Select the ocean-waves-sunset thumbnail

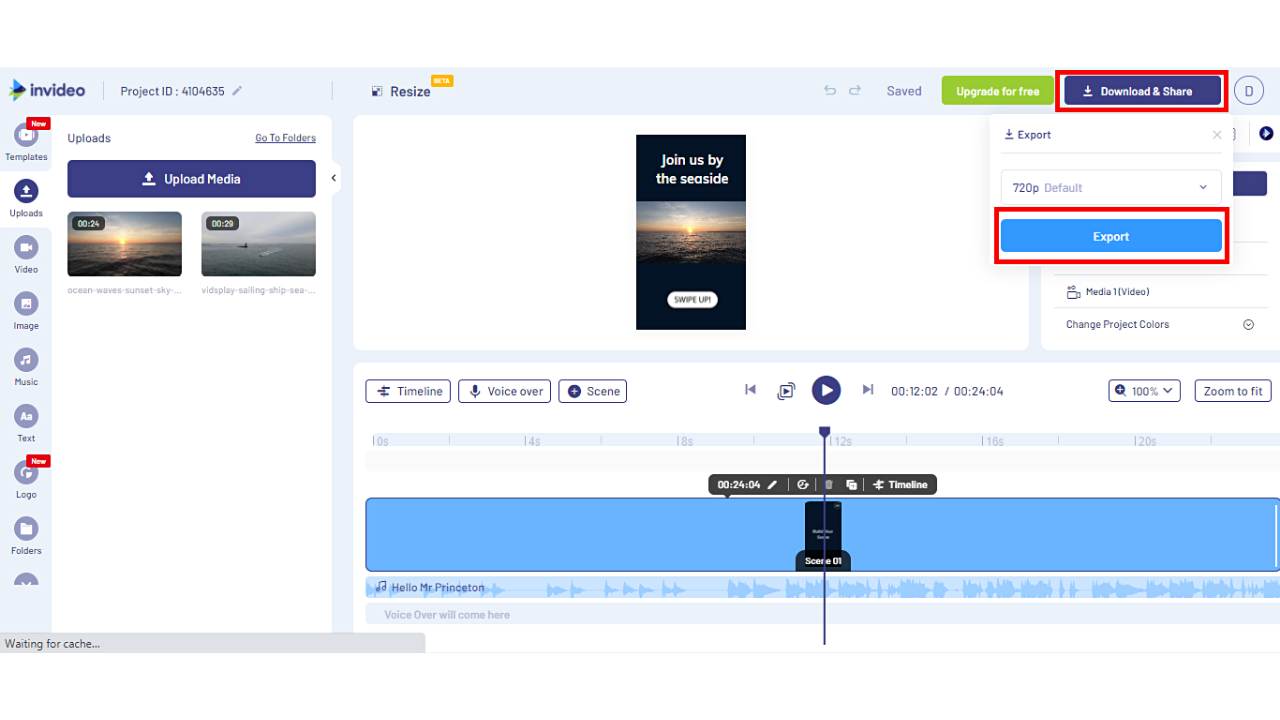(124, 243)
